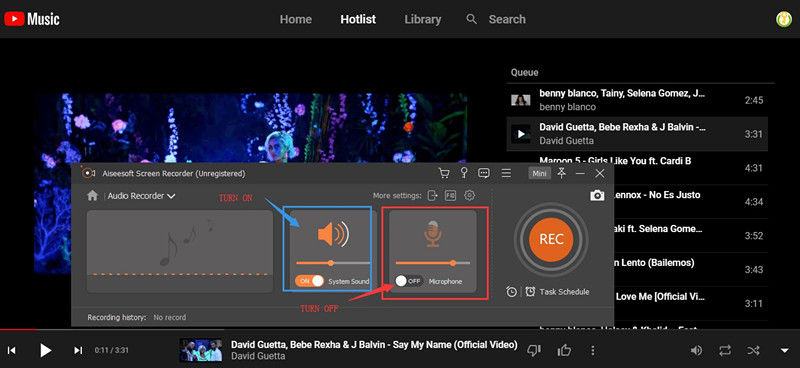
Task: Open the gear preferences icon
Action: [x=469, y=195]
